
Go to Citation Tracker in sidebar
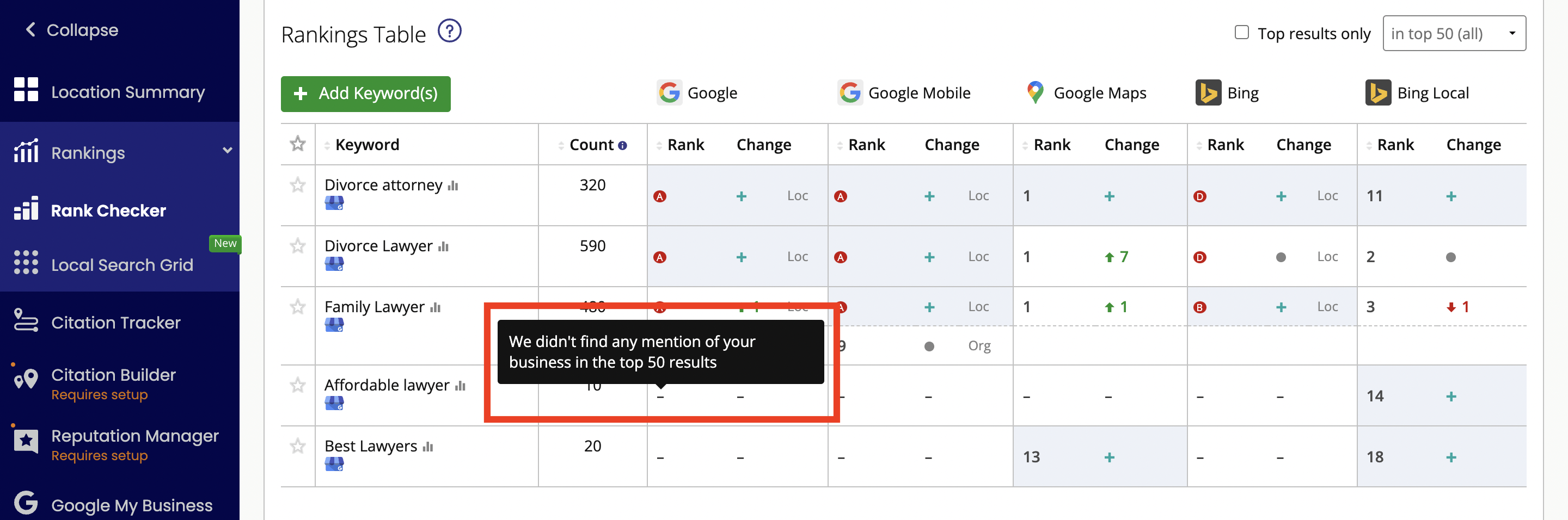click(115, 323)
